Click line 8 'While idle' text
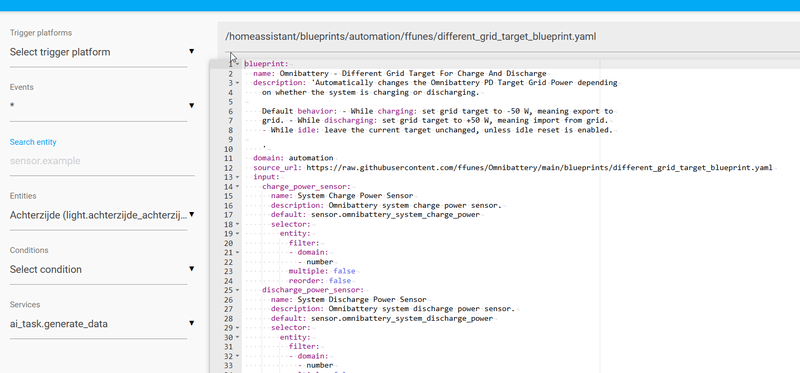This screenshot has width=800, height=373. click(295, 130)
